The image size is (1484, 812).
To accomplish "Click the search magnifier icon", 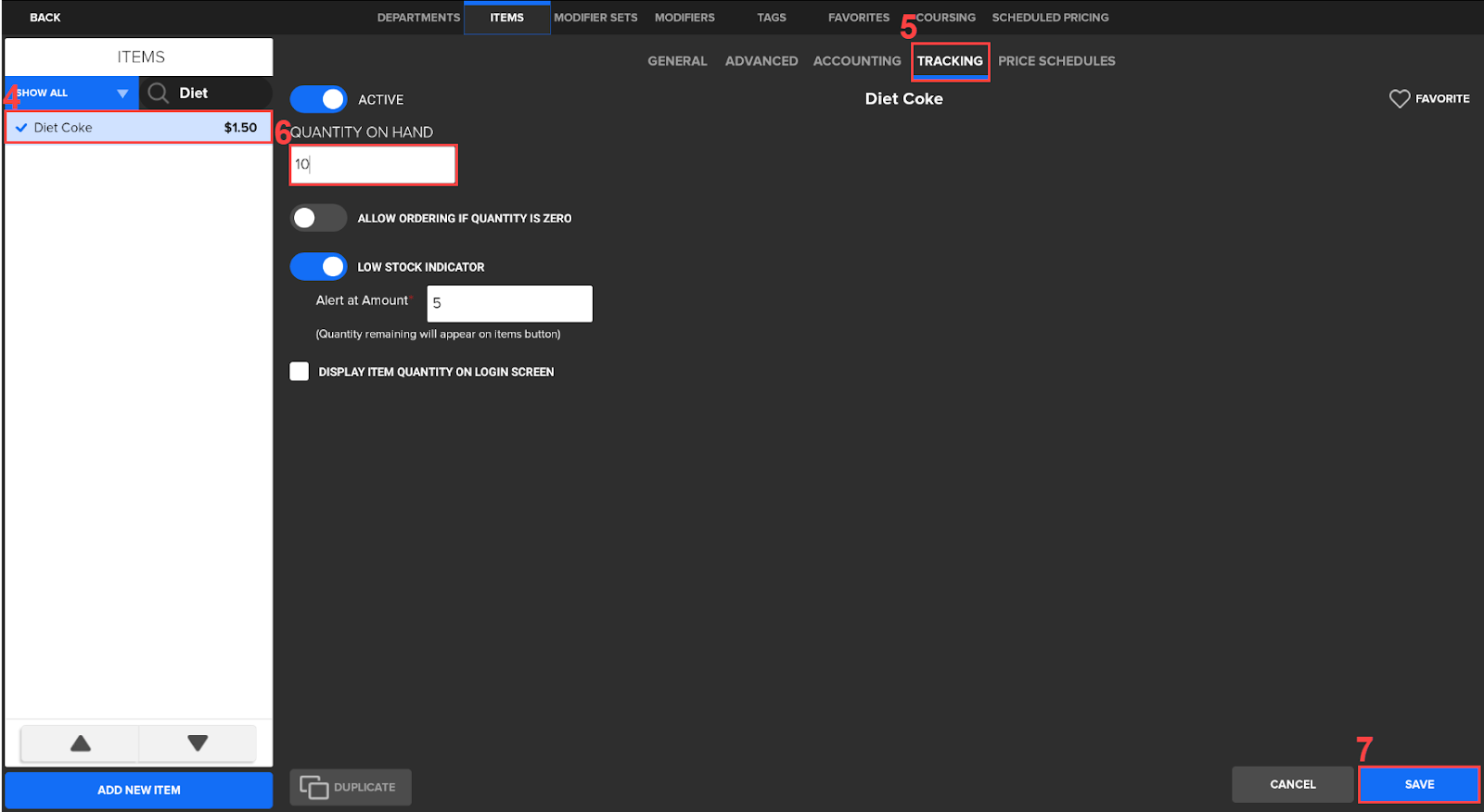I will coord(159,93).
